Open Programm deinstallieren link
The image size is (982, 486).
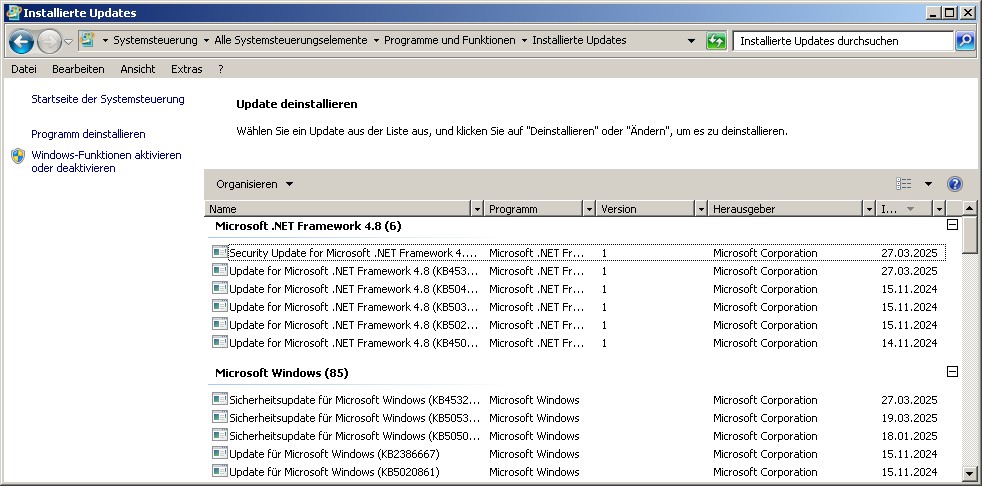tap(88, 134)
